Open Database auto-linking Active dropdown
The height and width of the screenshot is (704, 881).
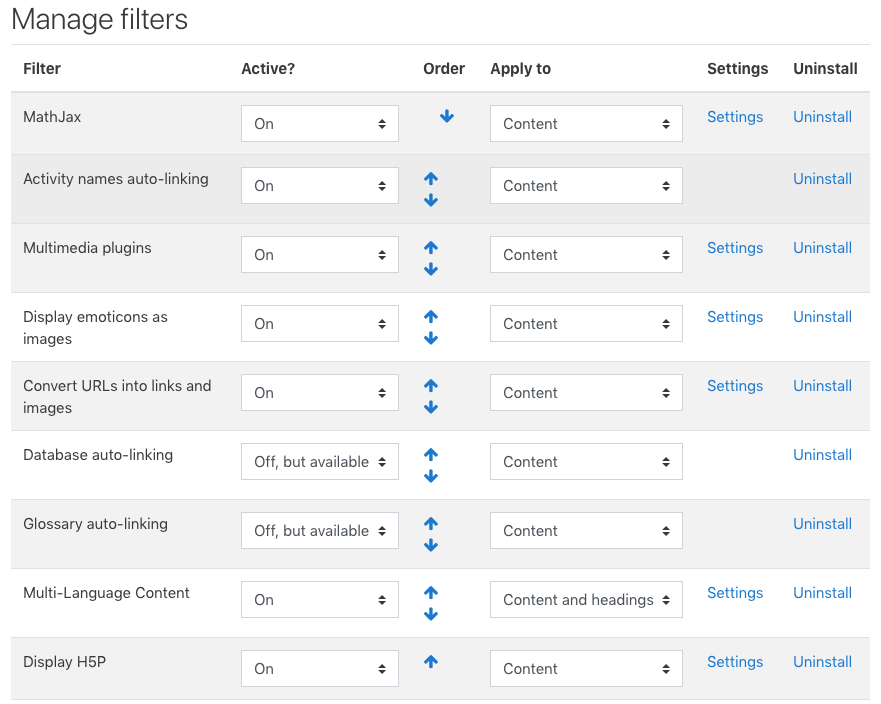(x=320, y=462)
